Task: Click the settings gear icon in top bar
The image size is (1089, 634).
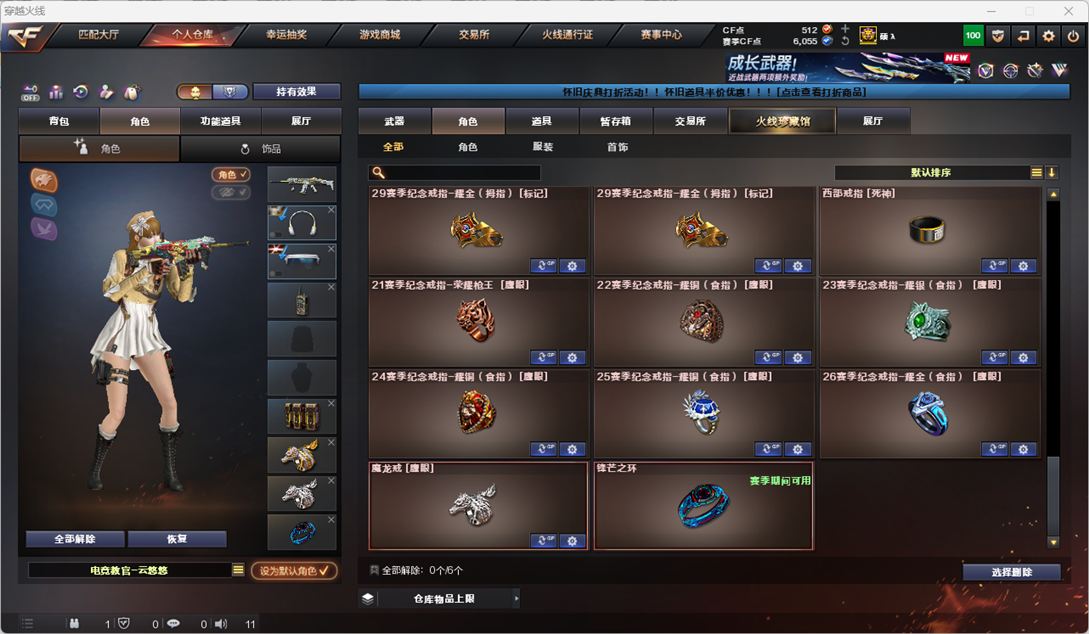Action: tap(1048, 35)
